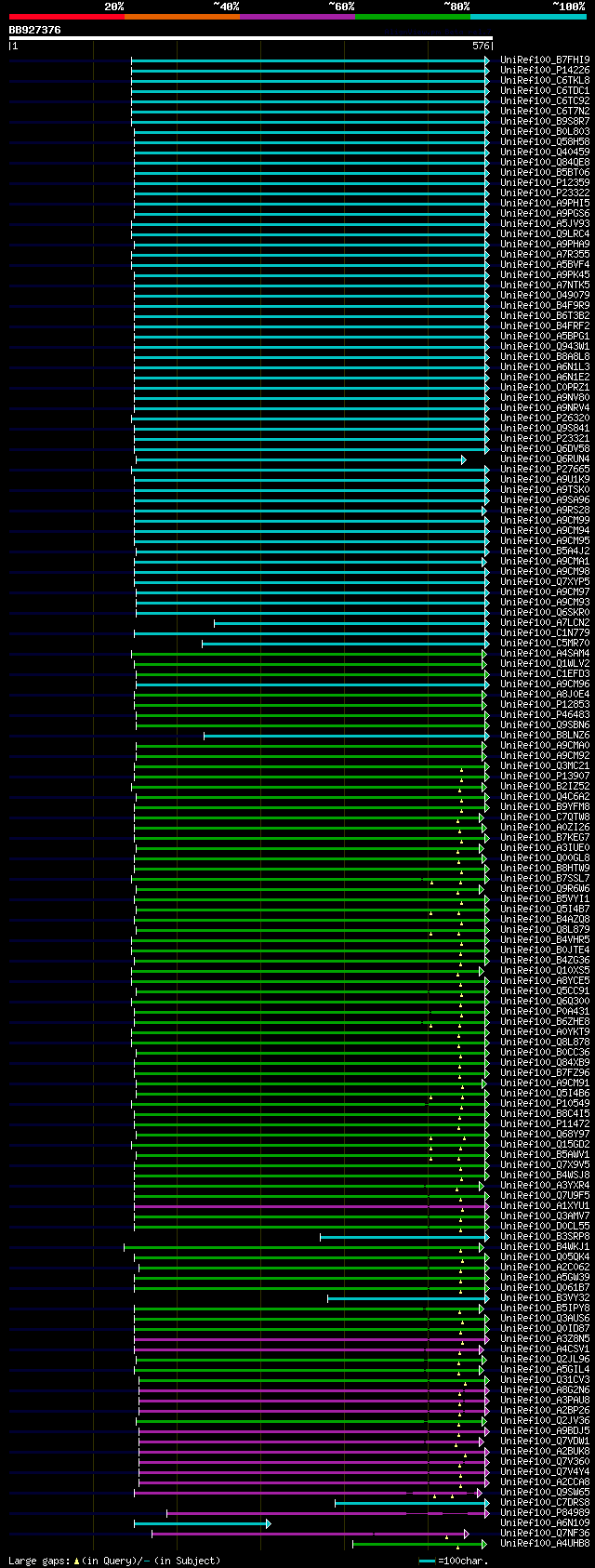Select the UniRef100_A7NTK5 label
Screen dimensions: 595x1568
click(545, 285)
